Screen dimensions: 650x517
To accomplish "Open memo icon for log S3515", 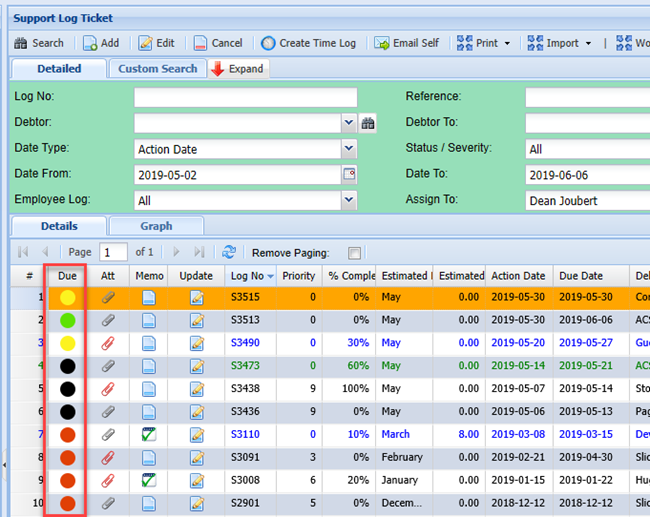I will (x=148, y=297).
